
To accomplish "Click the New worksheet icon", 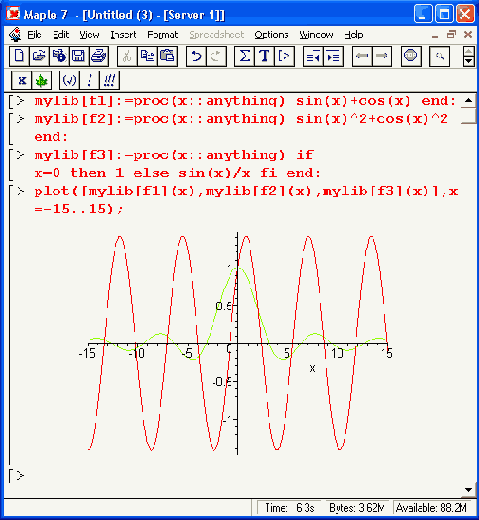I will tap(19, 56).
